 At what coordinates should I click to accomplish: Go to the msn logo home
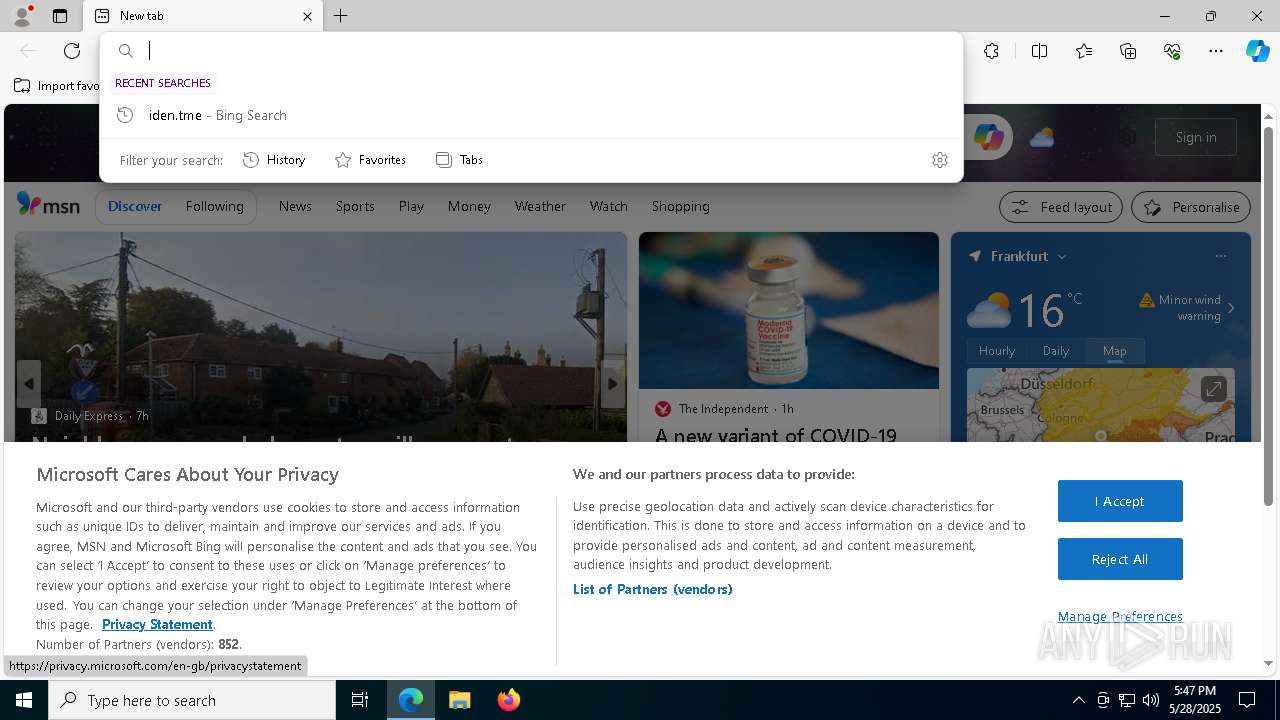coord(48,205)
